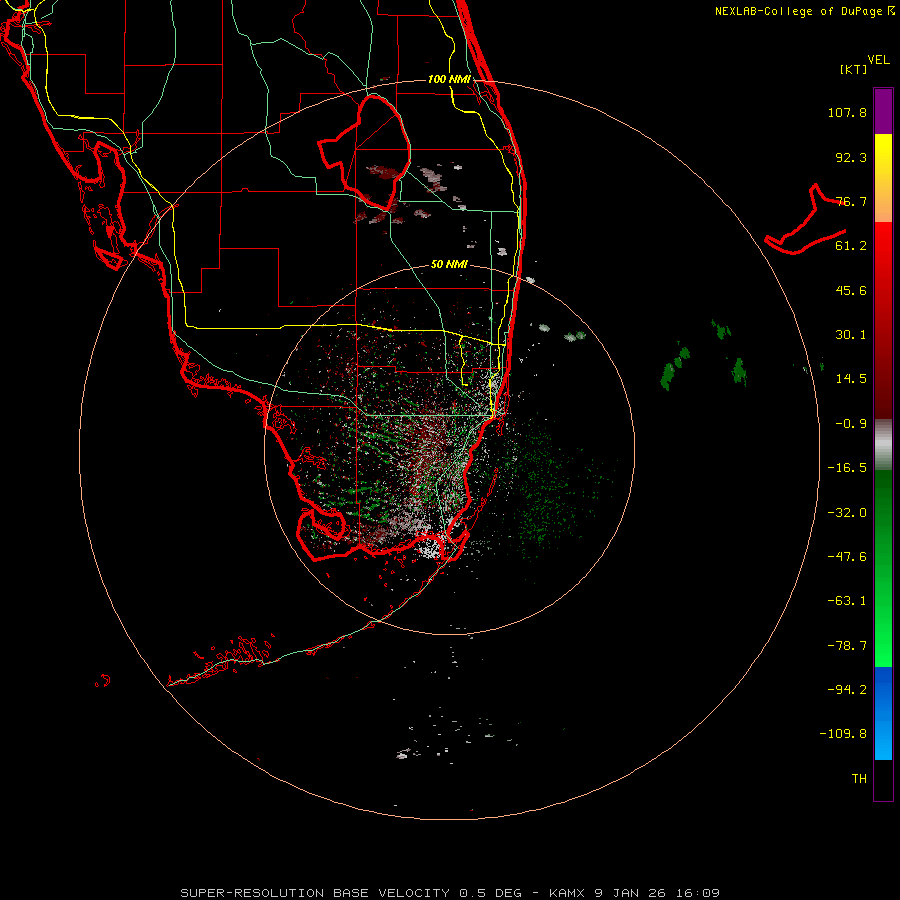
Task: Select the -94.2 legend value
Action: [x=847, y=689]
